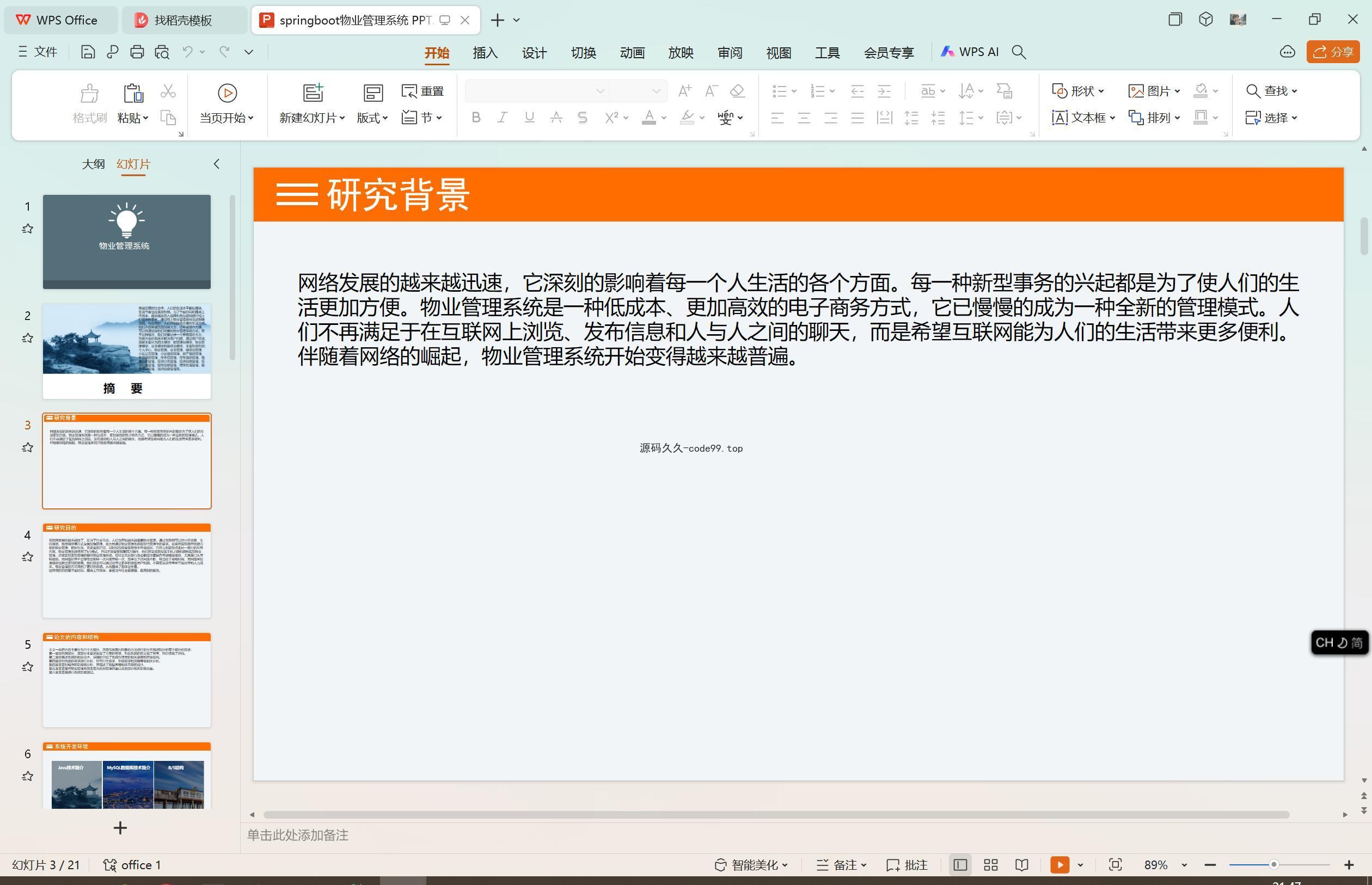The image size is (1372, 885).
Task: Open the Select (选择) dropdown
Action: coord(1271,118)
